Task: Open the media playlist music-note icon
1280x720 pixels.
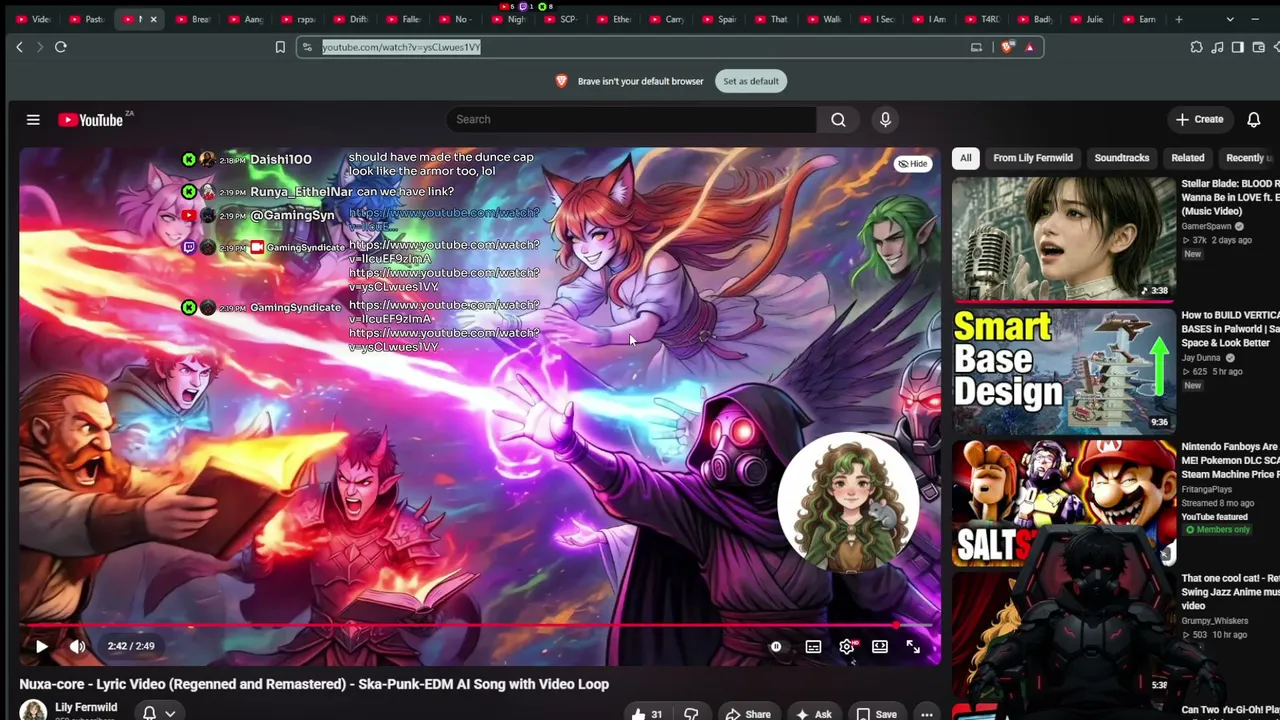Action: tap(1217, 47)
